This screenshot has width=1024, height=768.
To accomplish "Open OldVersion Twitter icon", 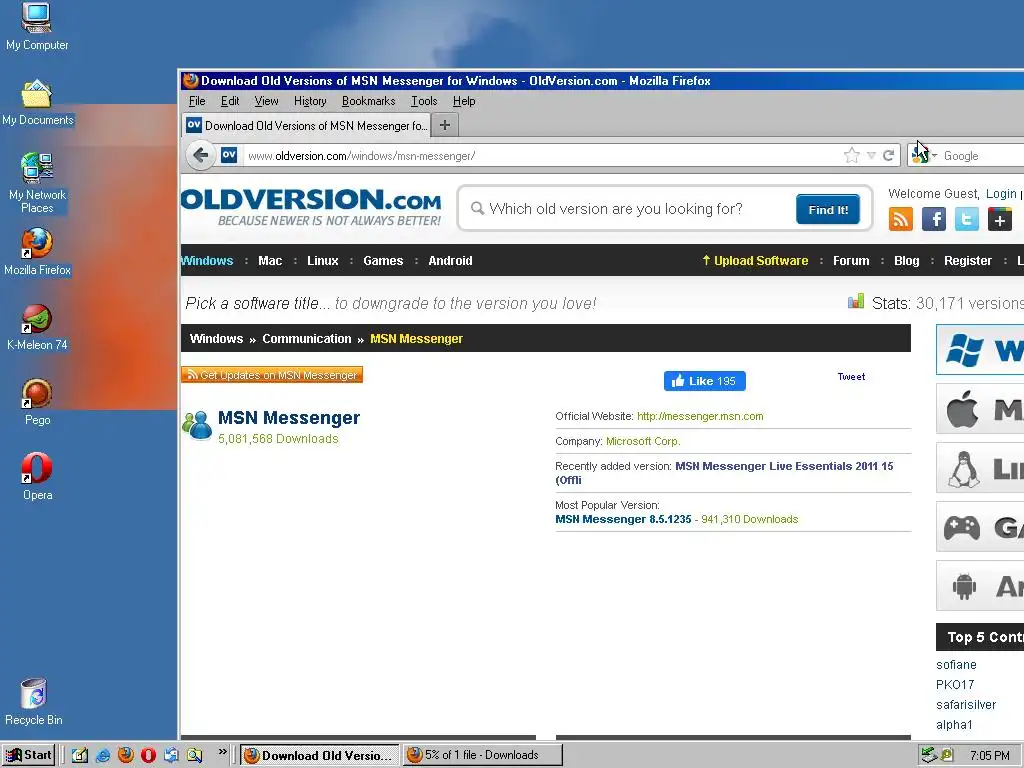I will [967, 219].
